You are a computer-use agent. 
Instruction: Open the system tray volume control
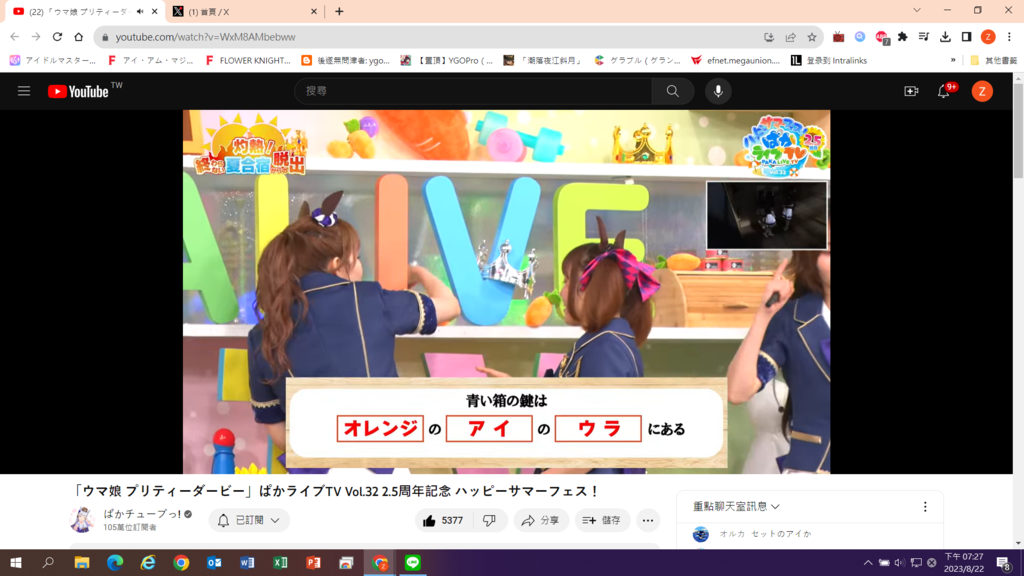click(900, 562)
